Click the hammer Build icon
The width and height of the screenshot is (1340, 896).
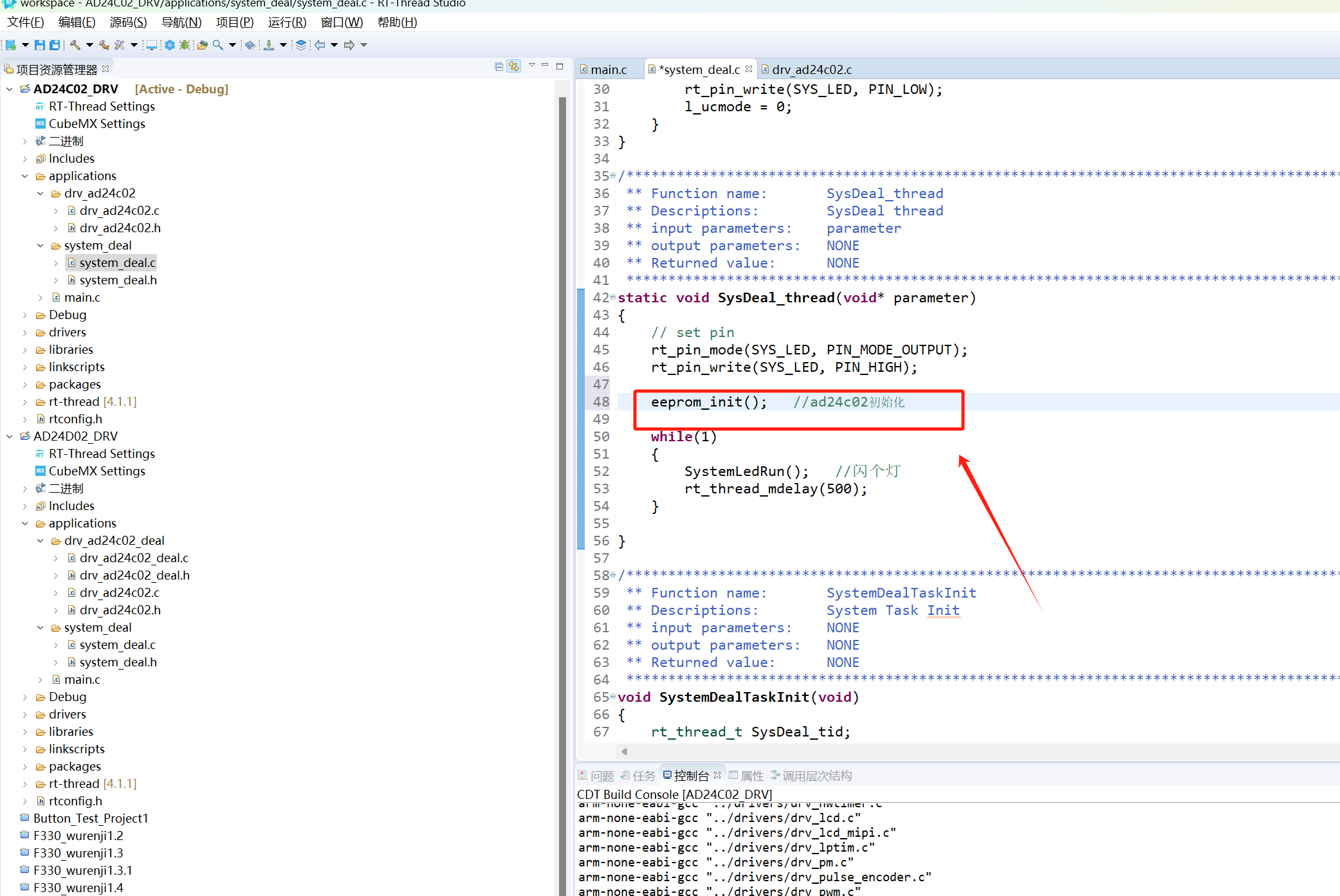[x=75, y=45]
